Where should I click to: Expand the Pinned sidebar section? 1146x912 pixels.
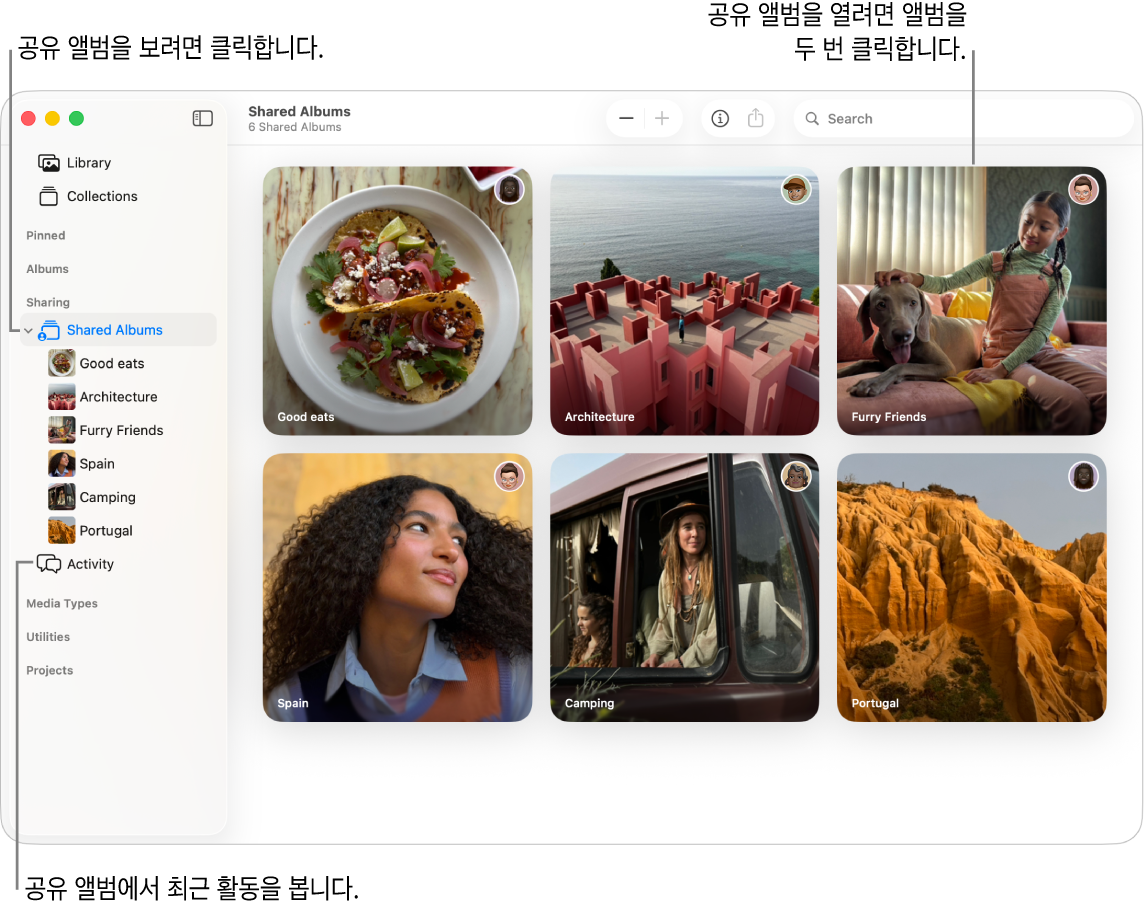(x=45, y=235)
